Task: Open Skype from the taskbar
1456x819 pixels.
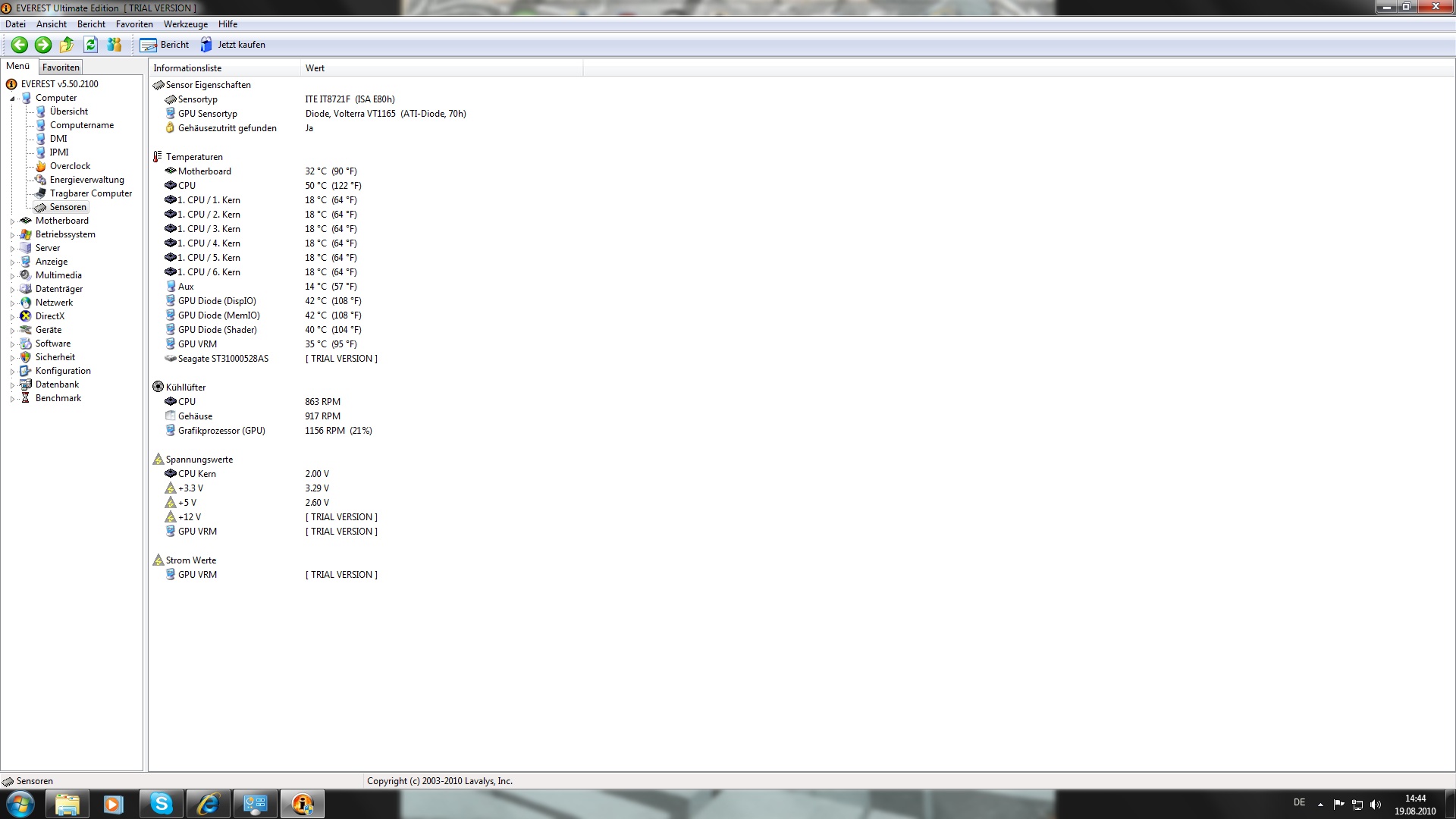Action: point(161,804)
